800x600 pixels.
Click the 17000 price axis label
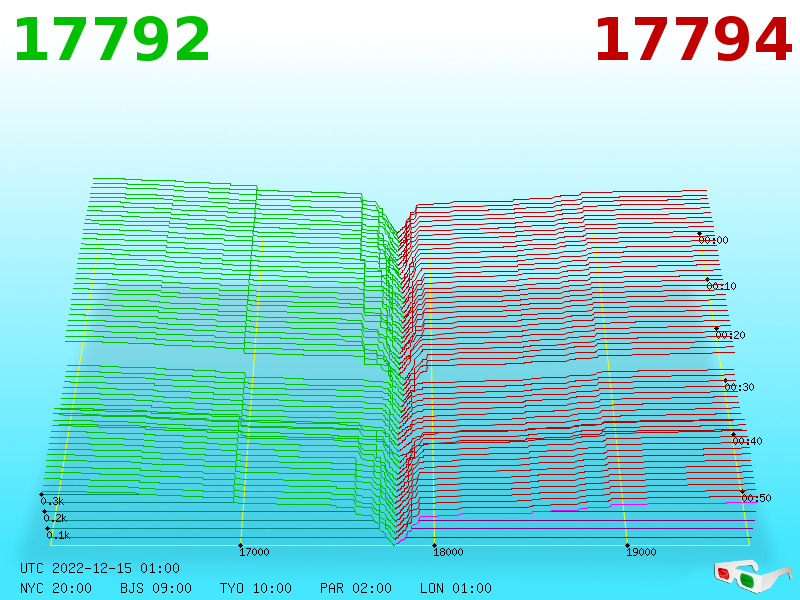[x=254, y=552]
